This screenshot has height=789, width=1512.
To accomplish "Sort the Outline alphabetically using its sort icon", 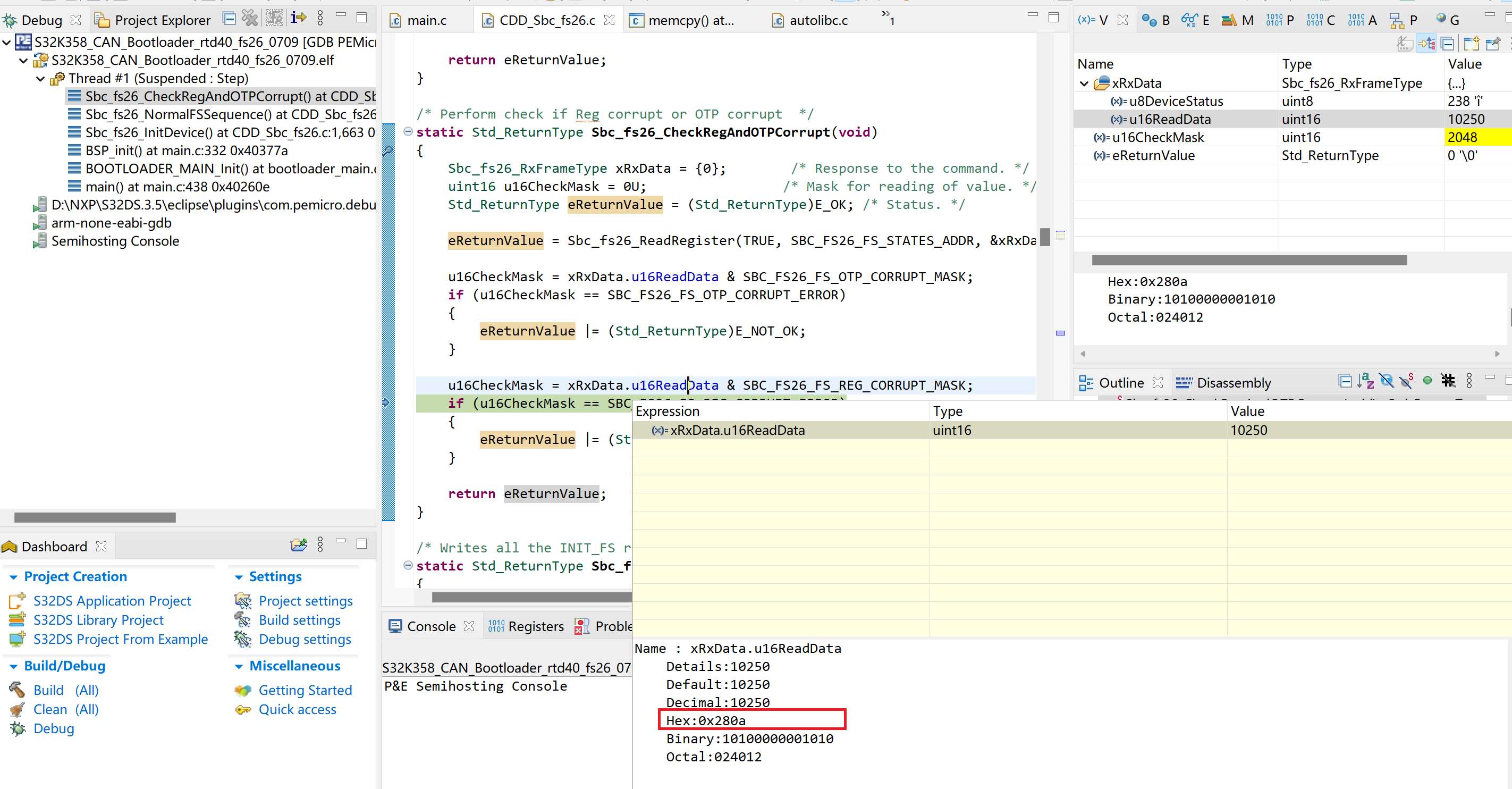I will pos(1366,381).
